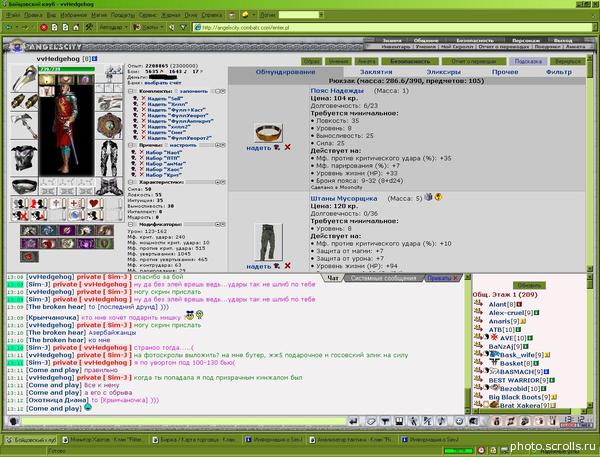Close the Приваты chat tab

point(456,278)
